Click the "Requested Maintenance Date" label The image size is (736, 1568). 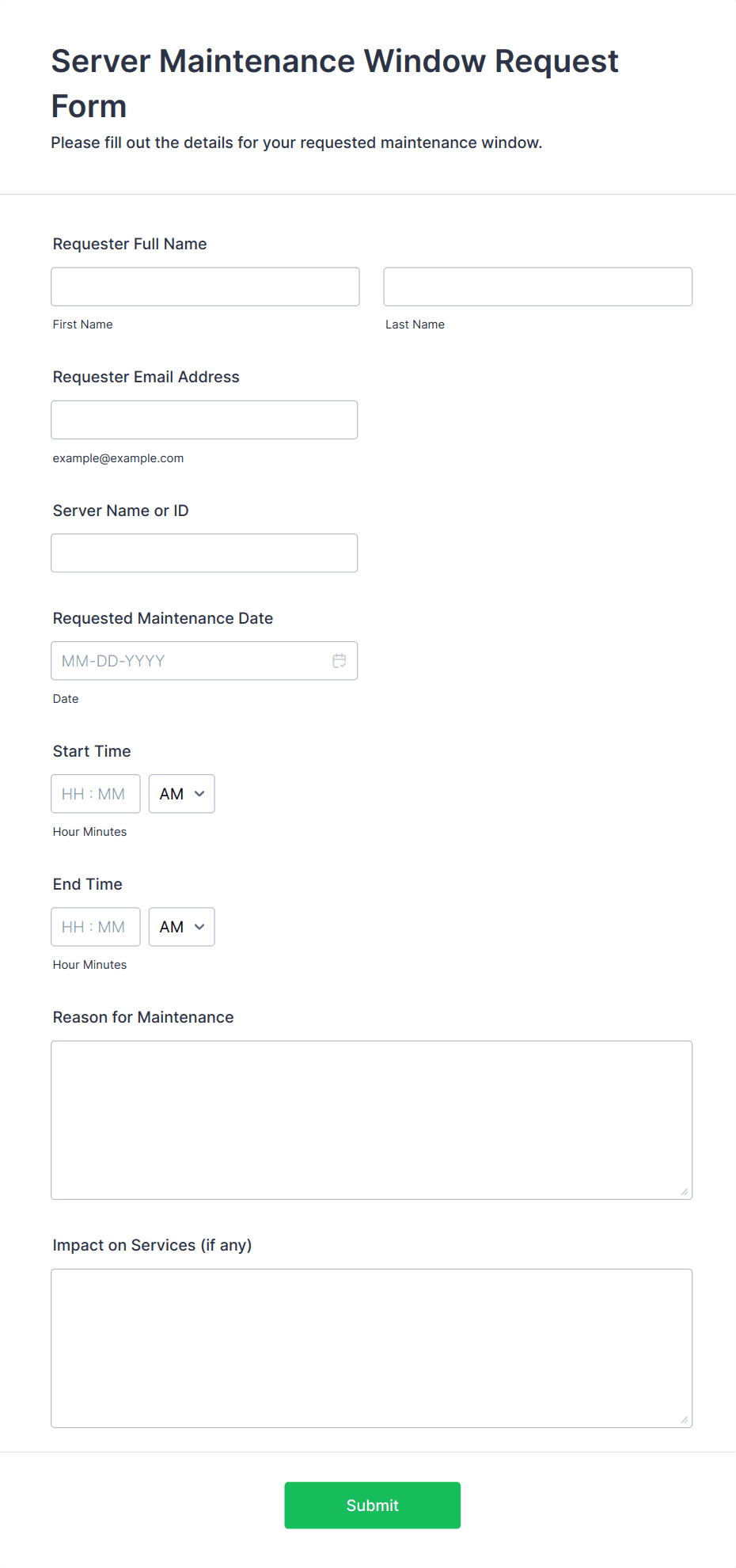[x=162, y=618]
